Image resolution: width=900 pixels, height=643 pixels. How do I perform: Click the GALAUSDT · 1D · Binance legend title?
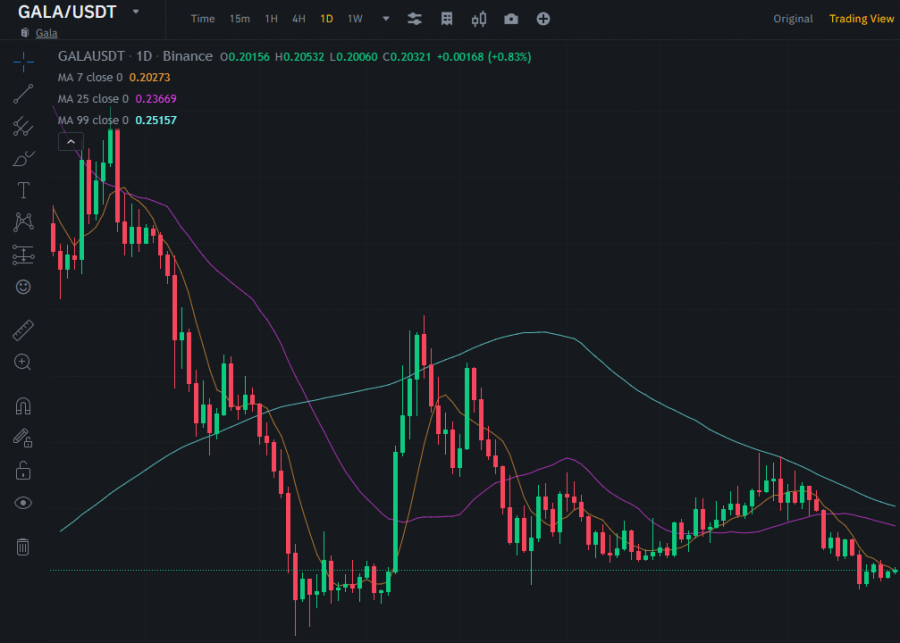[x=135, y=56]
